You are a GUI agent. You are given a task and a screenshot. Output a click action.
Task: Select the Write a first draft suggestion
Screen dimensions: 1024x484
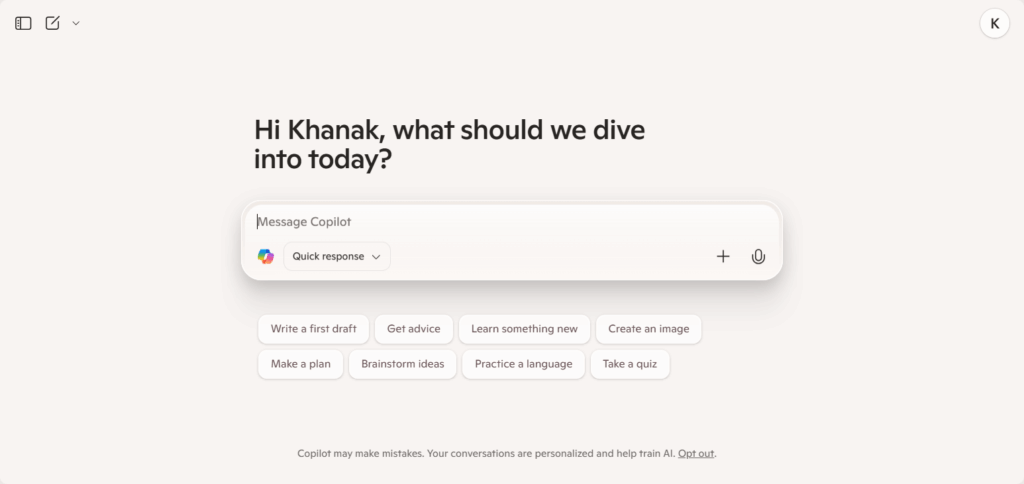(313, 329)
